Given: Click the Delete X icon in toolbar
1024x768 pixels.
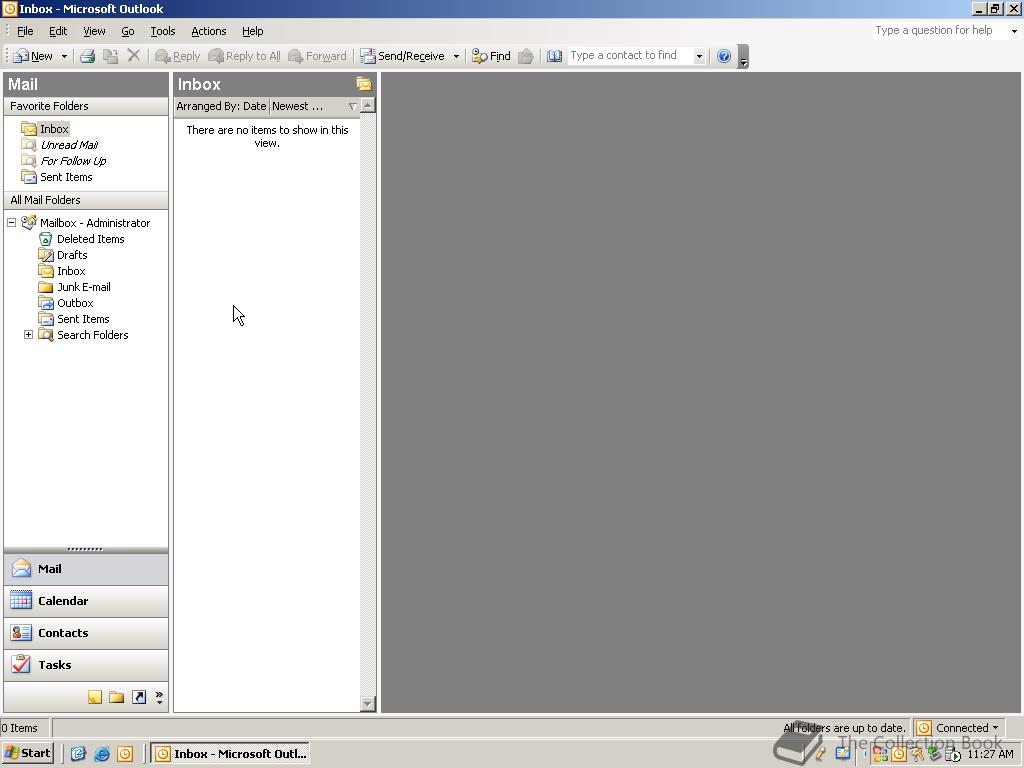Looking at the screenshot, I should (134, 56).
